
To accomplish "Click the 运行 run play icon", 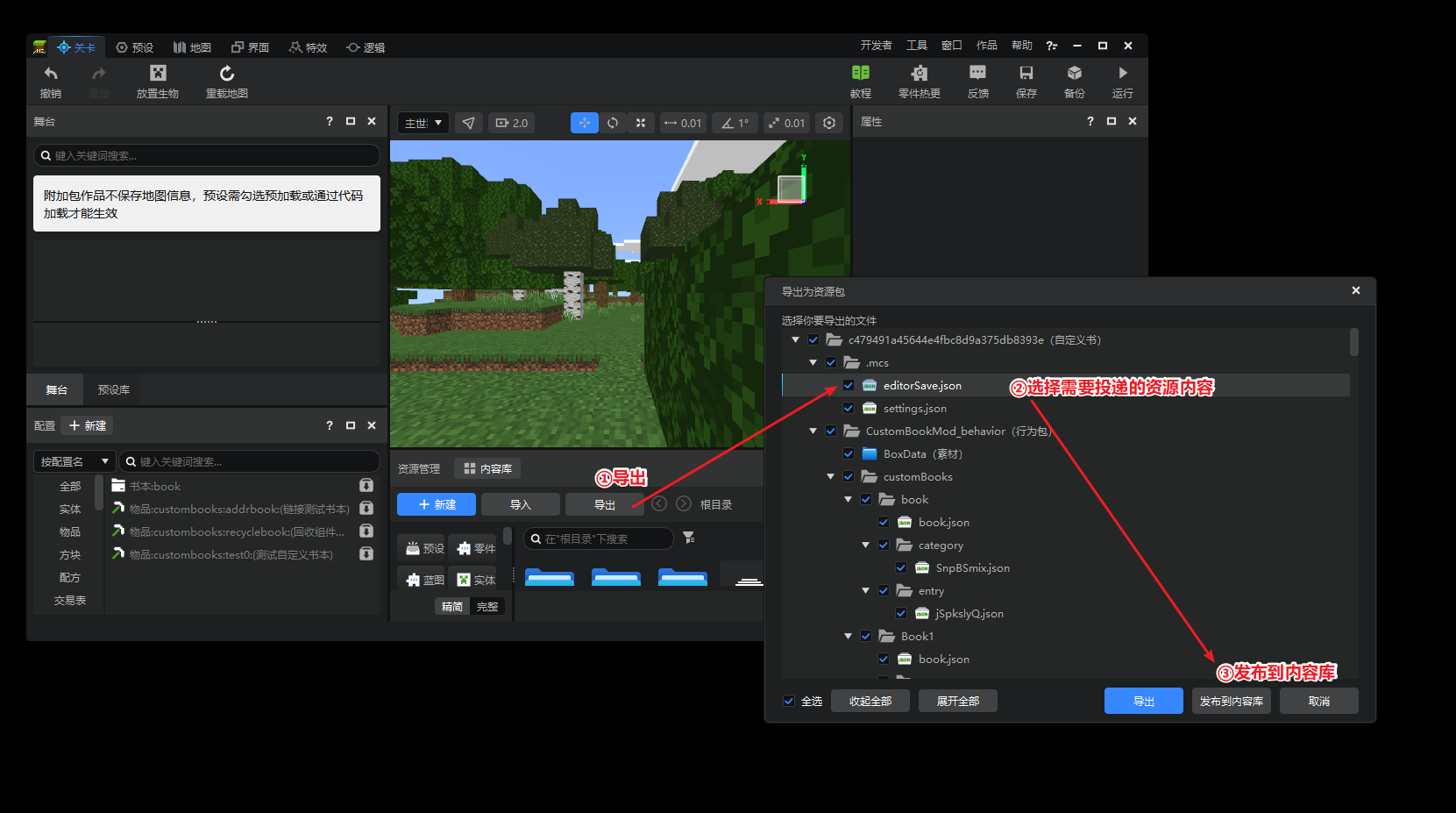I will pos(1123,73).
